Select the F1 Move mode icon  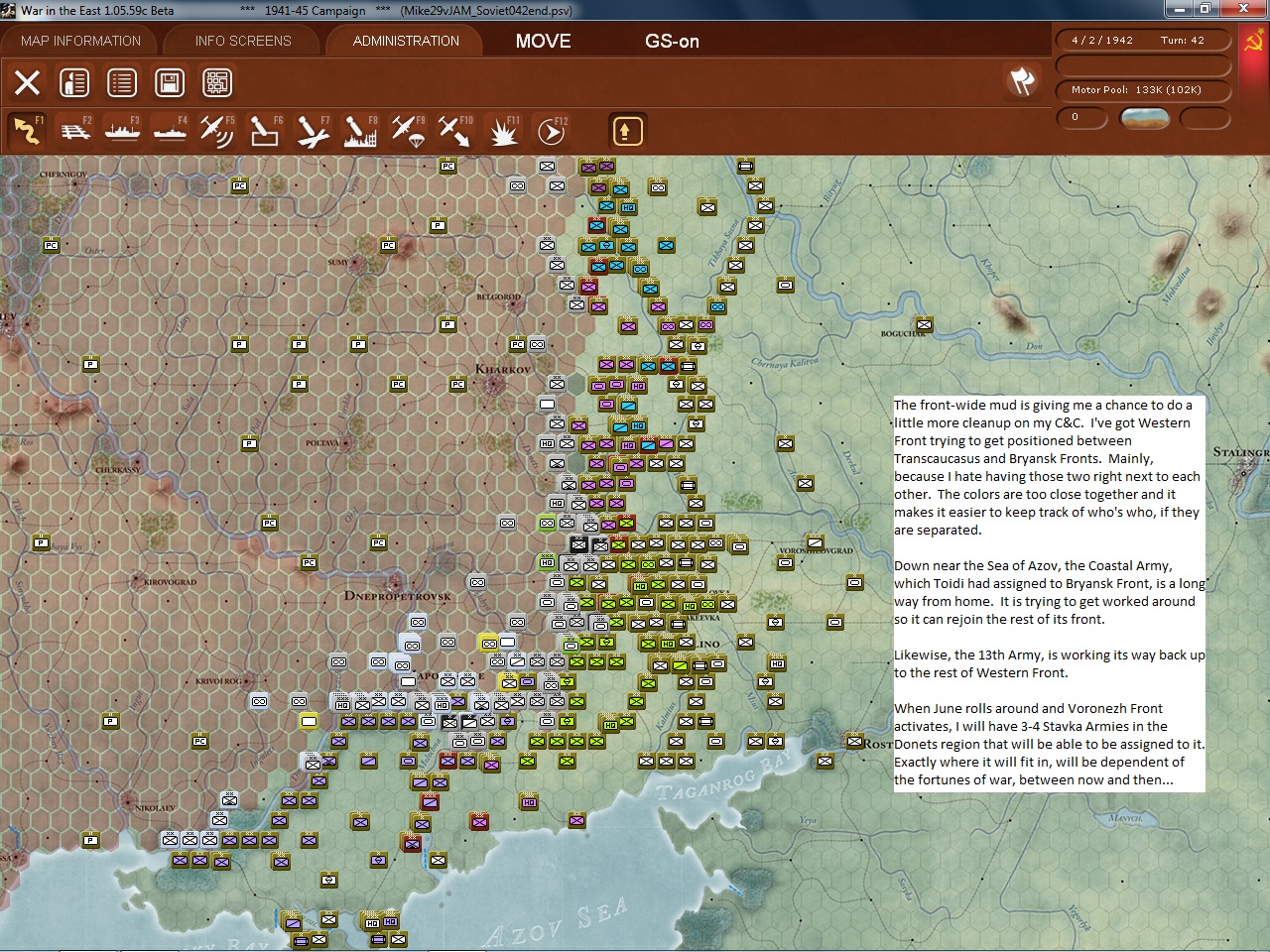[x=27, y=130]
